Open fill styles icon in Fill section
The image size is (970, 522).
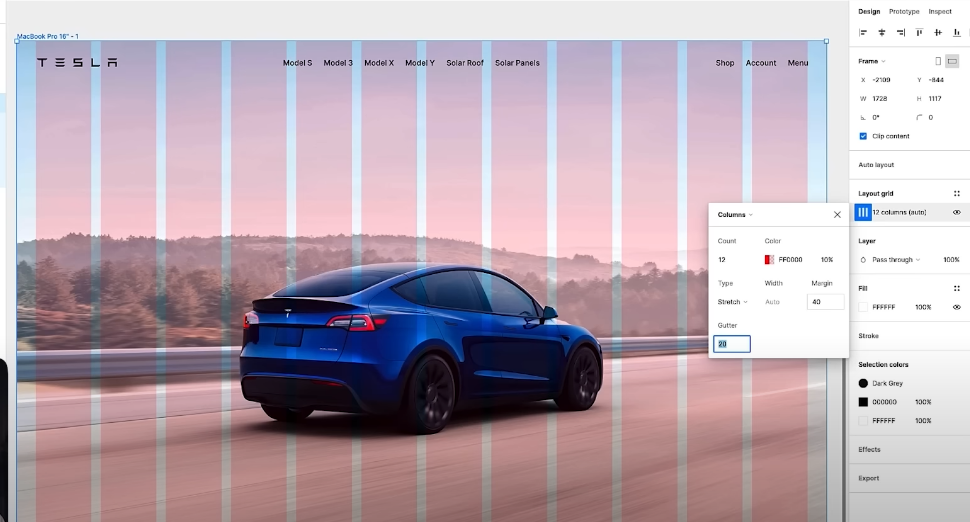tap(957, 288)
